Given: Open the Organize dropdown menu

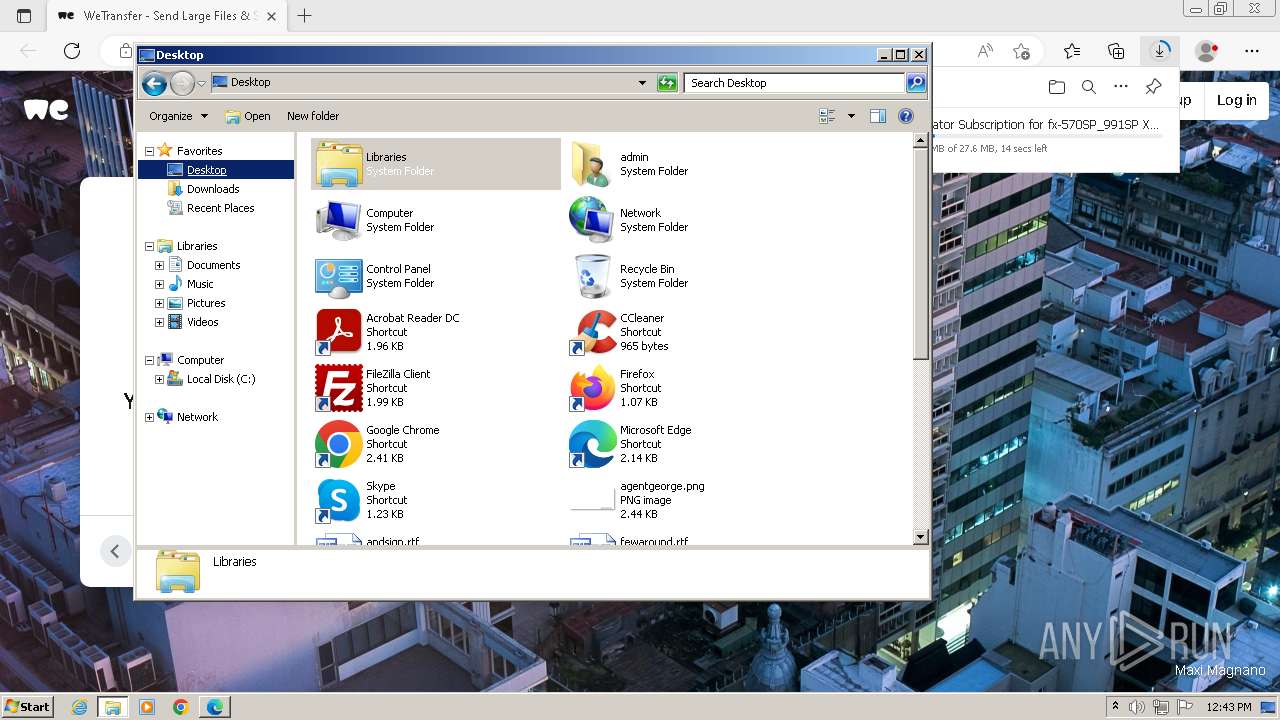Looking at the screenshot, I should pyautogui.click(x=178, y=116).
